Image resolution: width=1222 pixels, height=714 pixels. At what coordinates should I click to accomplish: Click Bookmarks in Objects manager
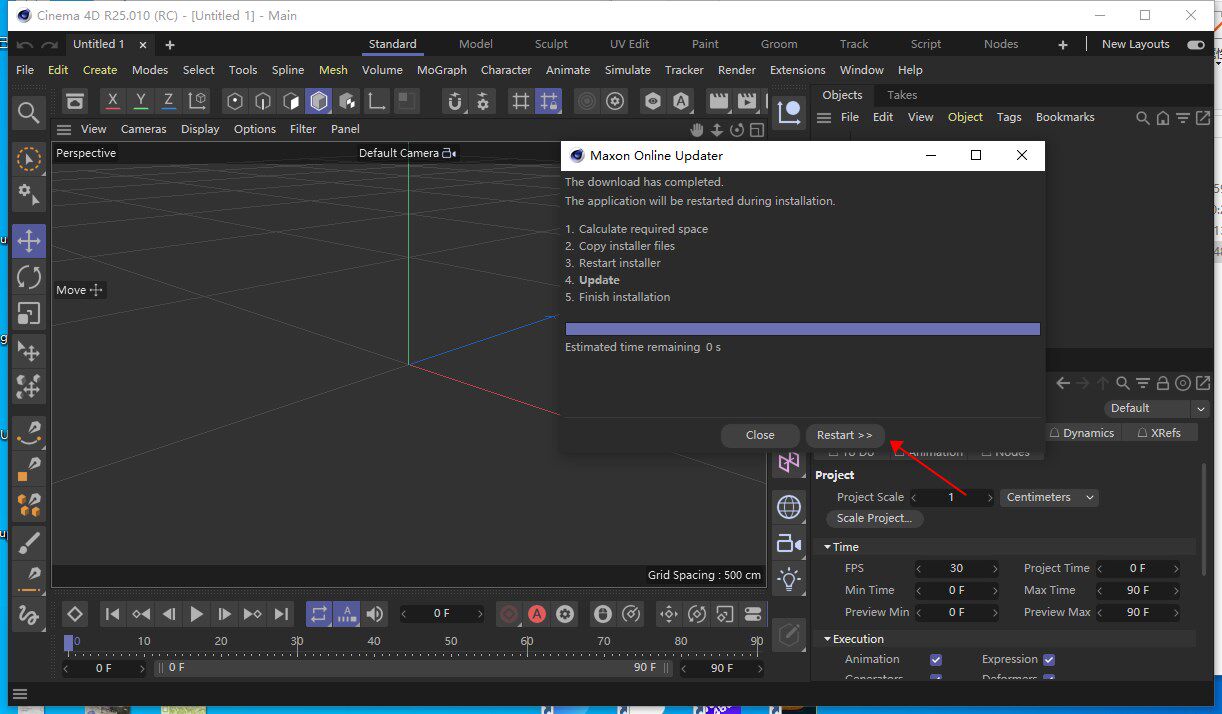pyautogui.click(x=1065, y=117)
